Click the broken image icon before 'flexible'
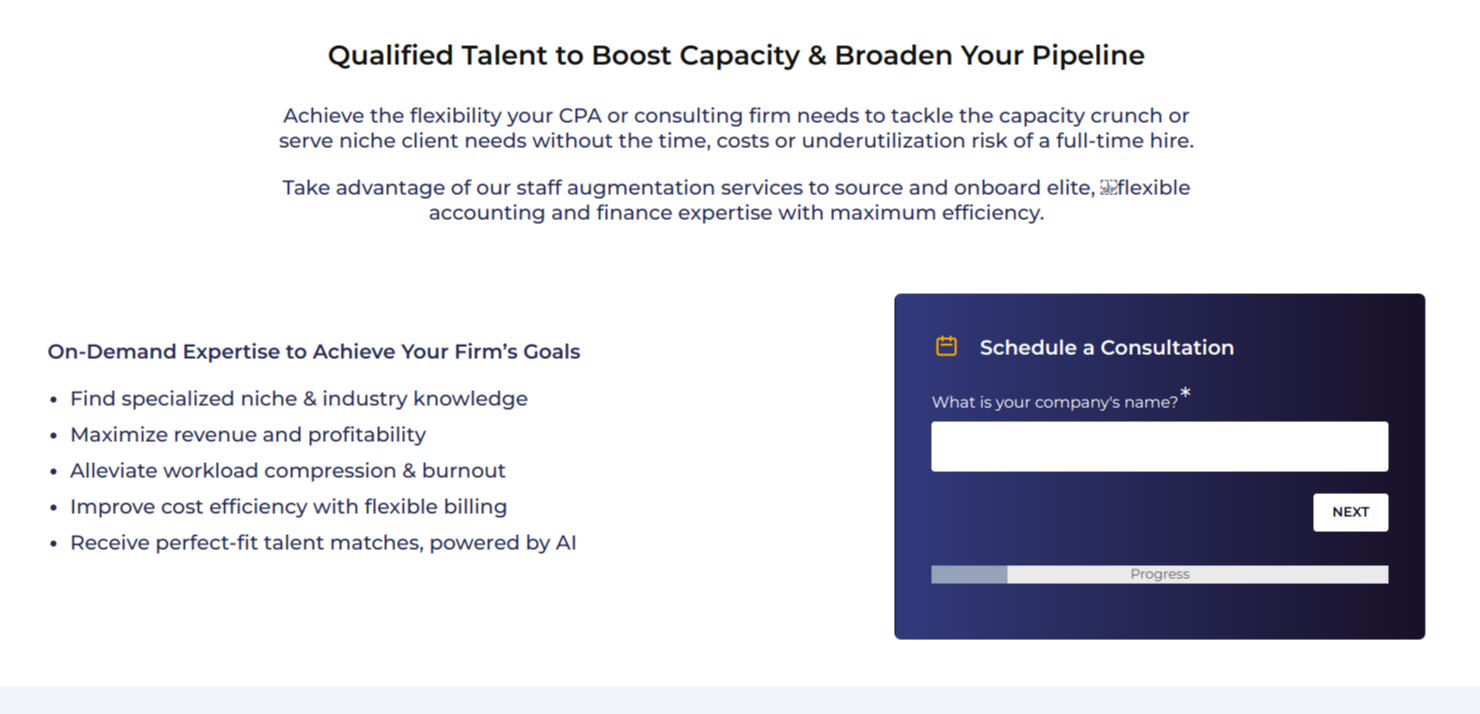Viewport: 1480px width, 714px height. coord(1108,188)
